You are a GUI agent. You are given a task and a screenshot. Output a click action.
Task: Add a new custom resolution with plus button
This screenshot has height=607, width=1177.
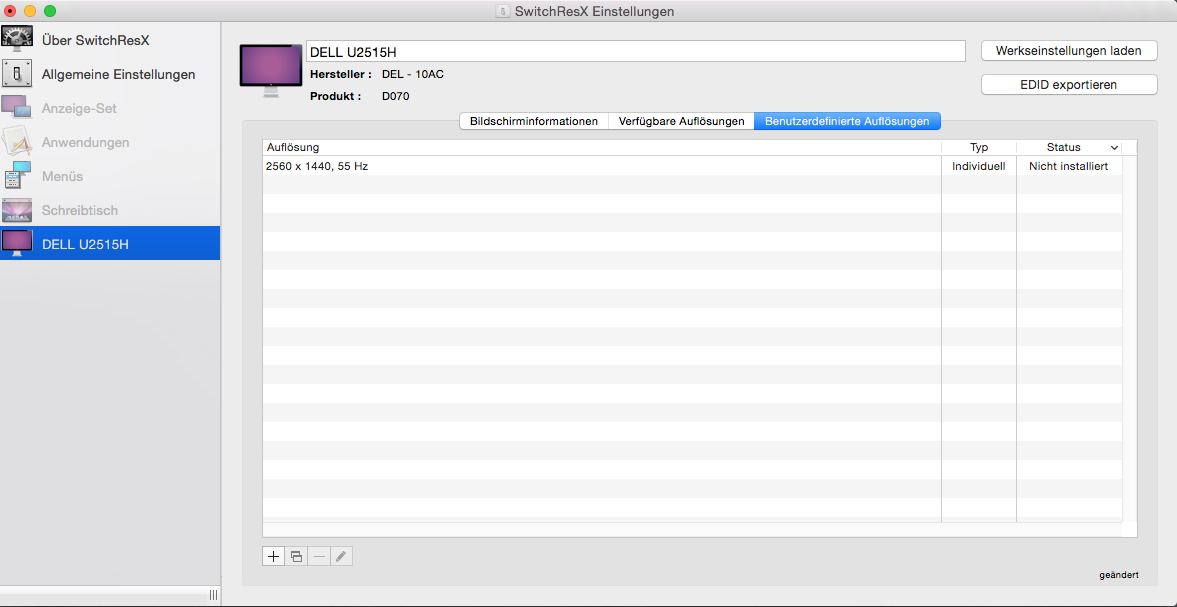click(274, 556)
